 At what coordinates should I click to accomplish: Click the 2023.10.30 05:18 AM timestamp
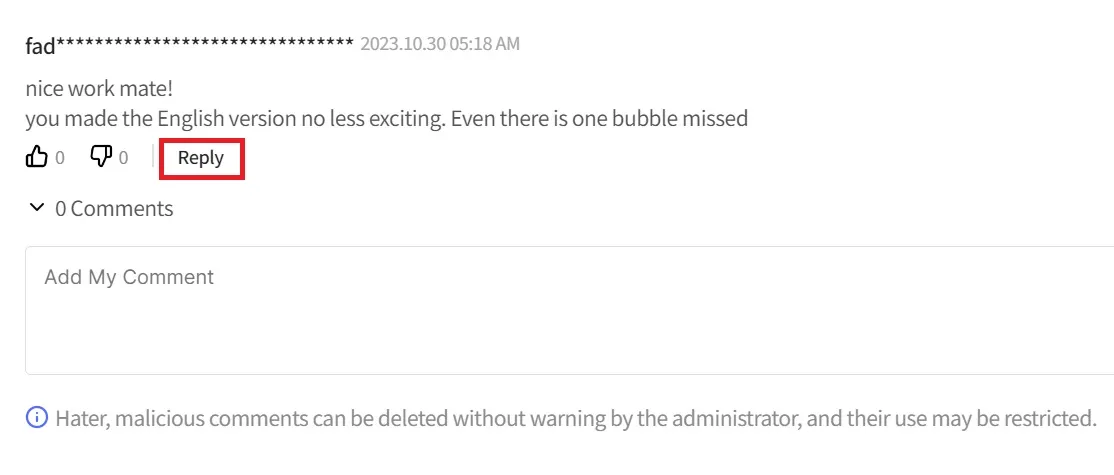click(x=440, y=44)
